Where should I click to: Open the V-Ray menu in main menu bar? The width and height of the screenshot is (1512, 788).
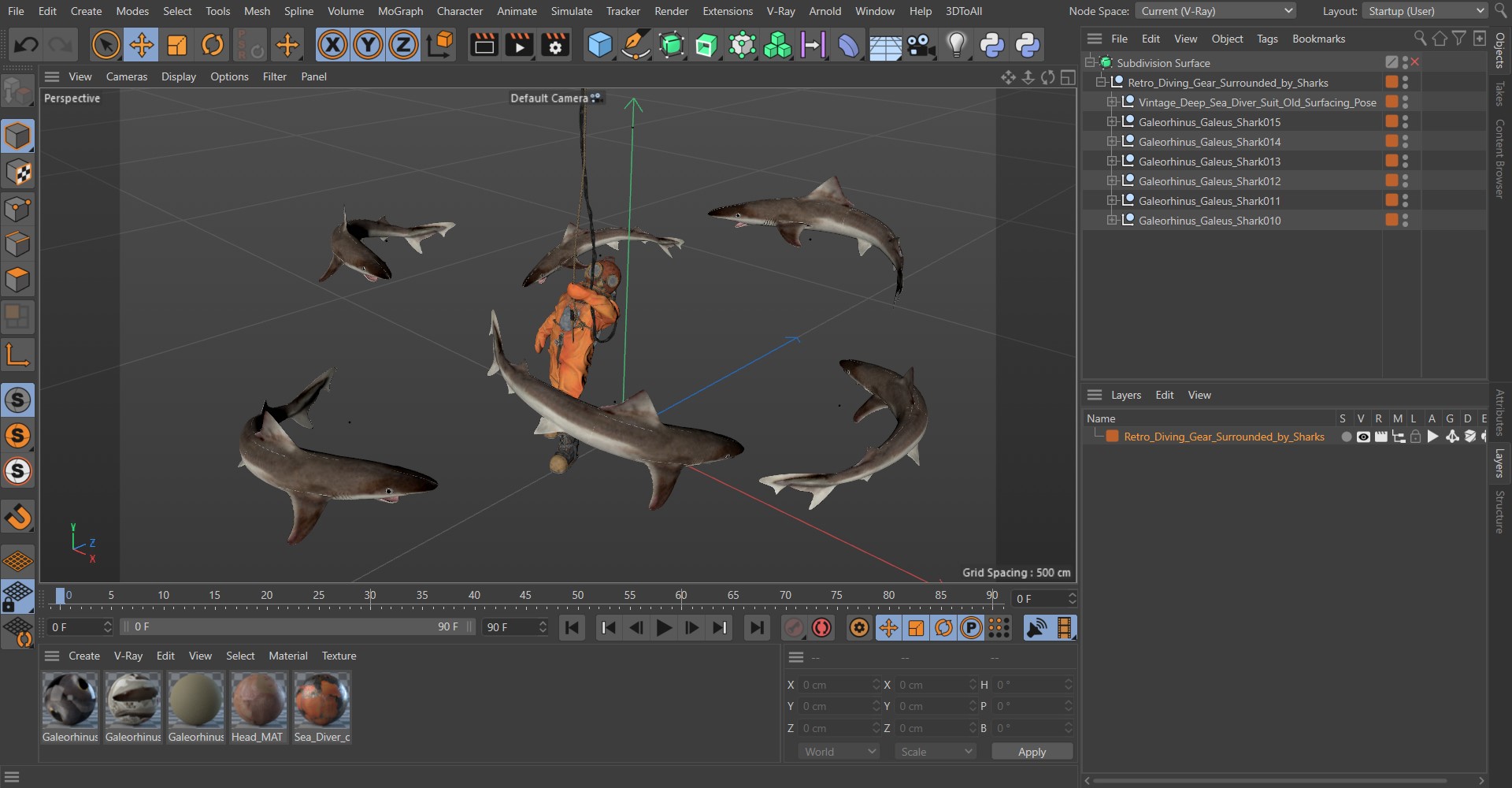coord(780,11)
